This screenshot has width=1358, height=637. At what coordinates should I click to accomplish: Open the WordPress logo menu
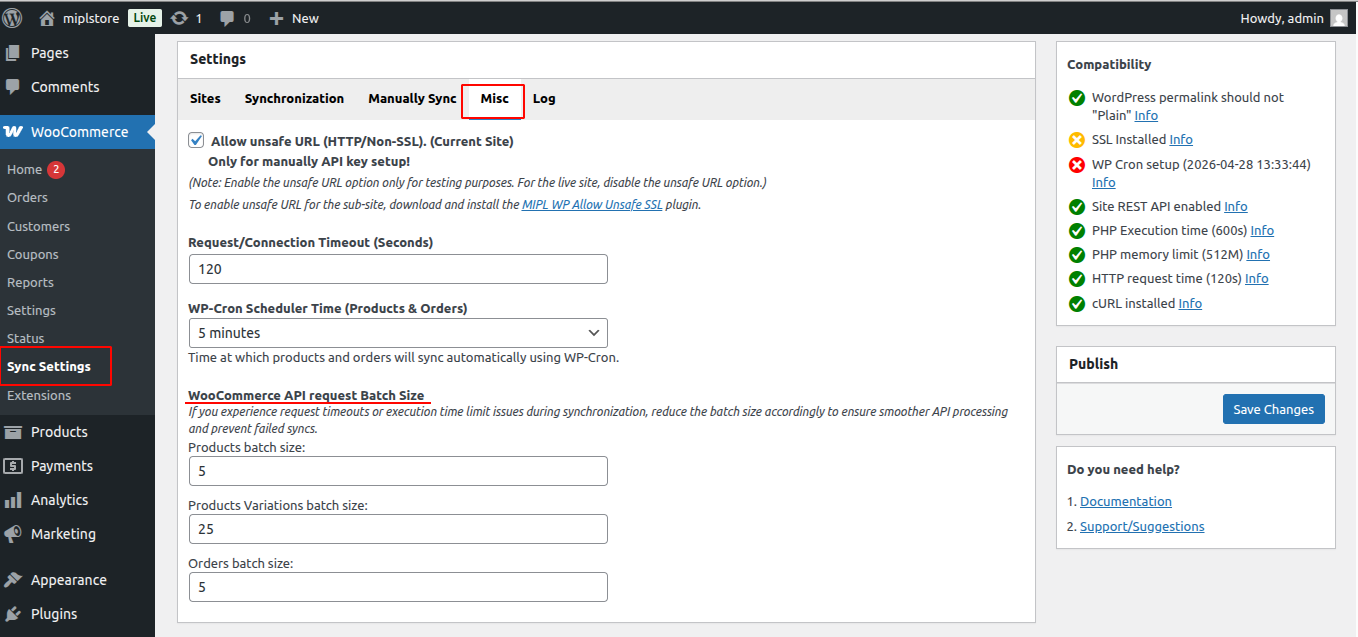tap(13, 18)
